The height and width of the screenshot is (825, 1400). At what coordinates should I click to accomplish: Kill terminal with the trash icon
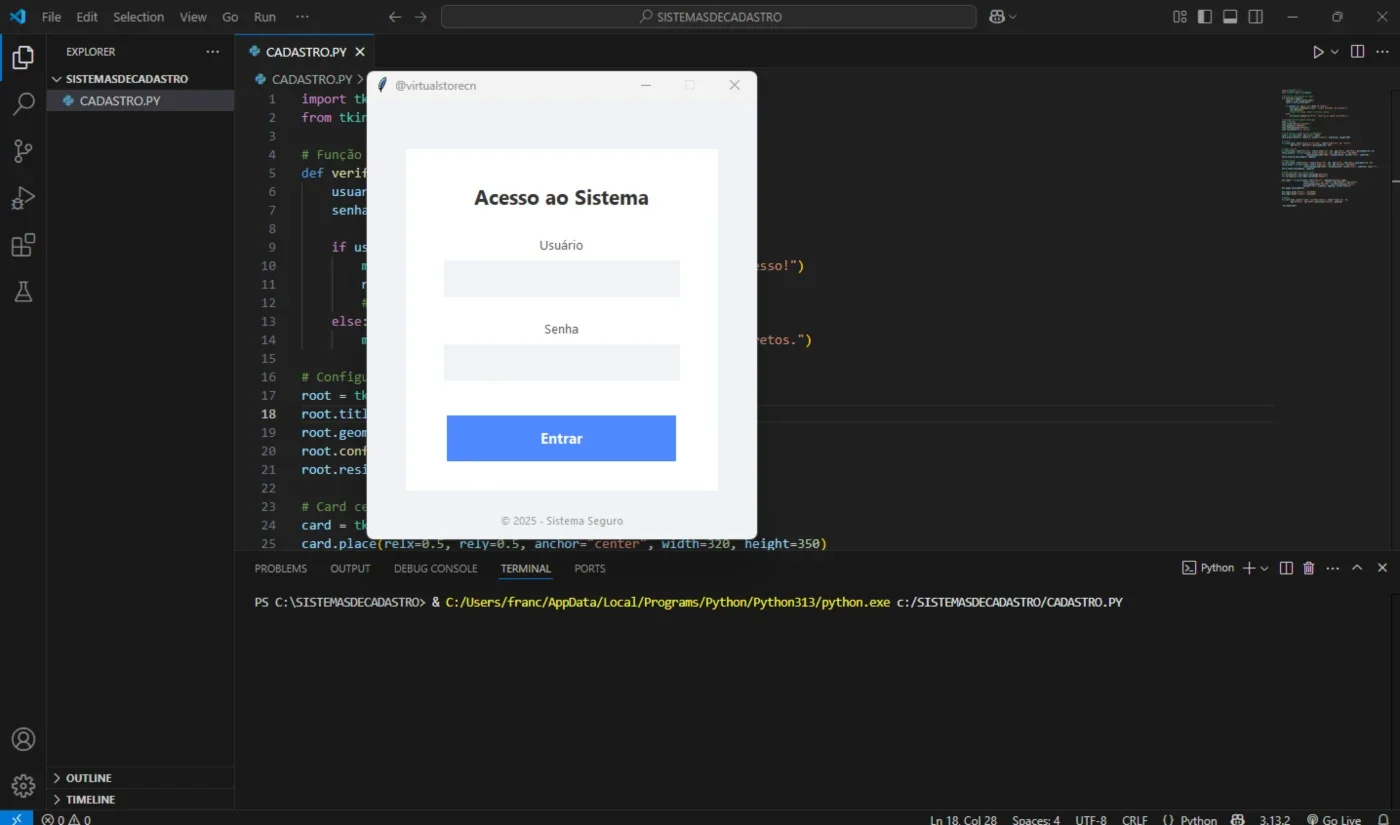coord(1309,568)
